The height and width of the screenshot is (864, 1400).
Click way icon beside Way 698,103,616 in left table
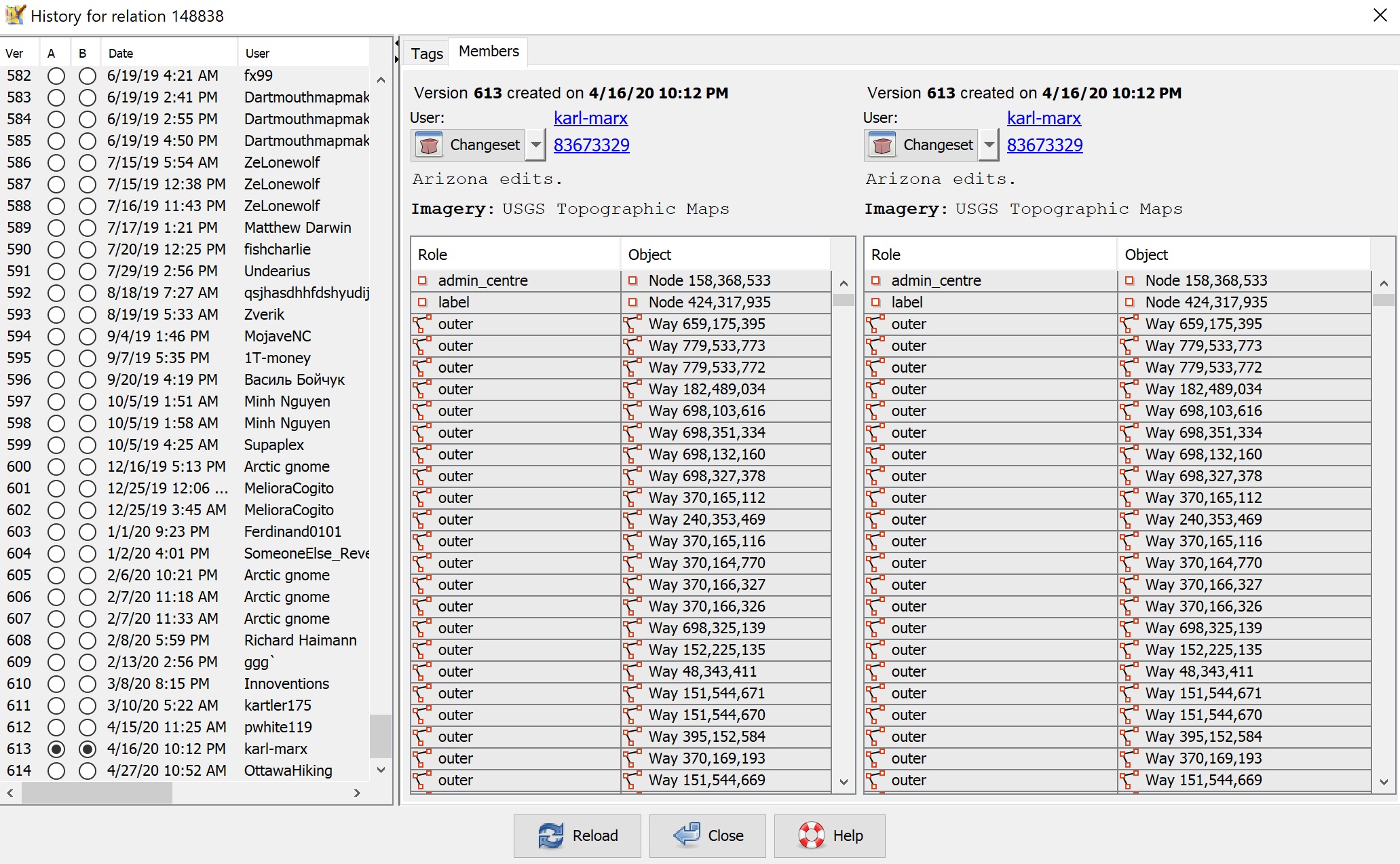tap(632, 411)
